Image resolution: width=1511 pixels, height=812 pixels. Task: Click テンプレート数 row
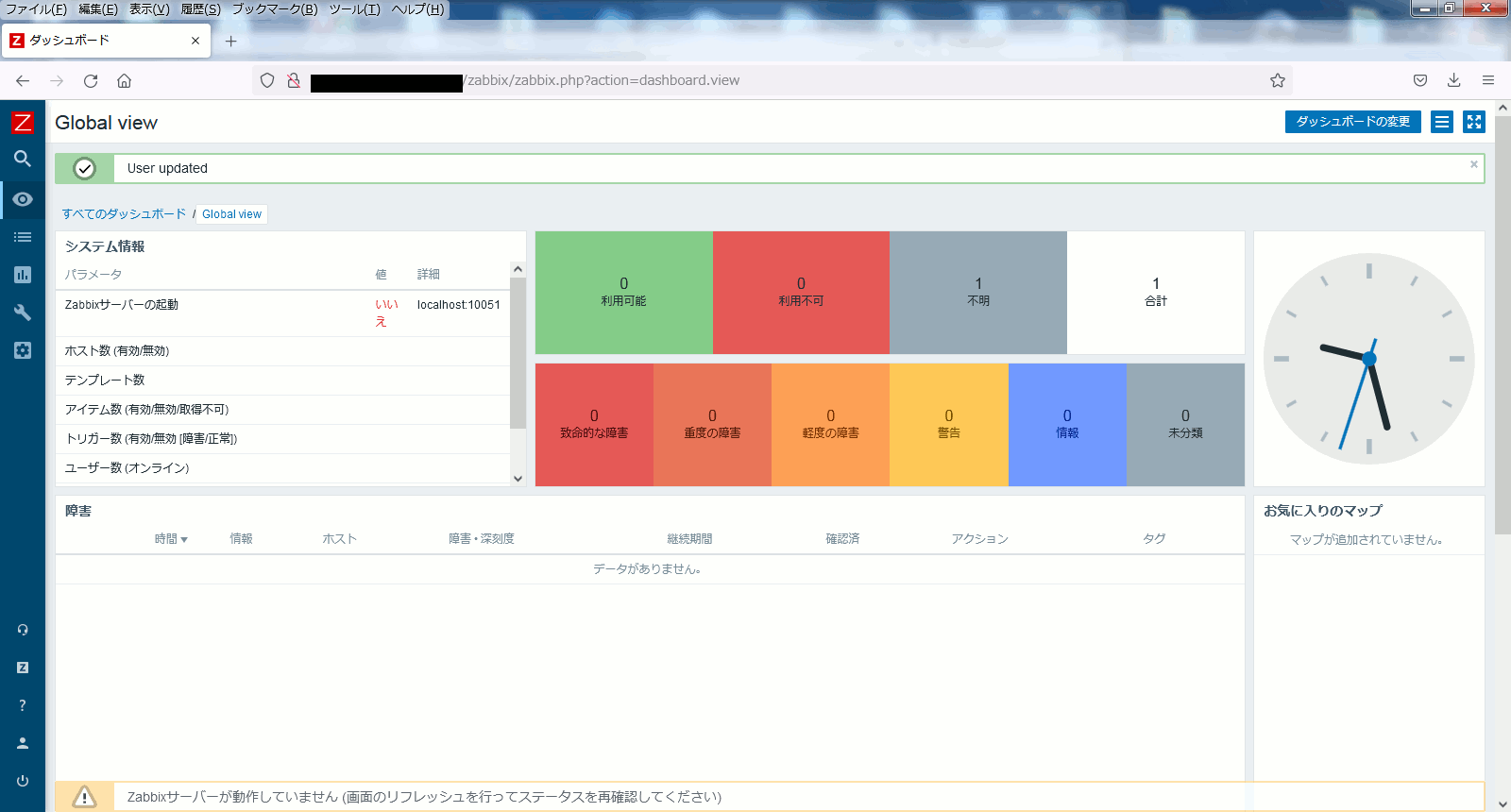point(282,381)
